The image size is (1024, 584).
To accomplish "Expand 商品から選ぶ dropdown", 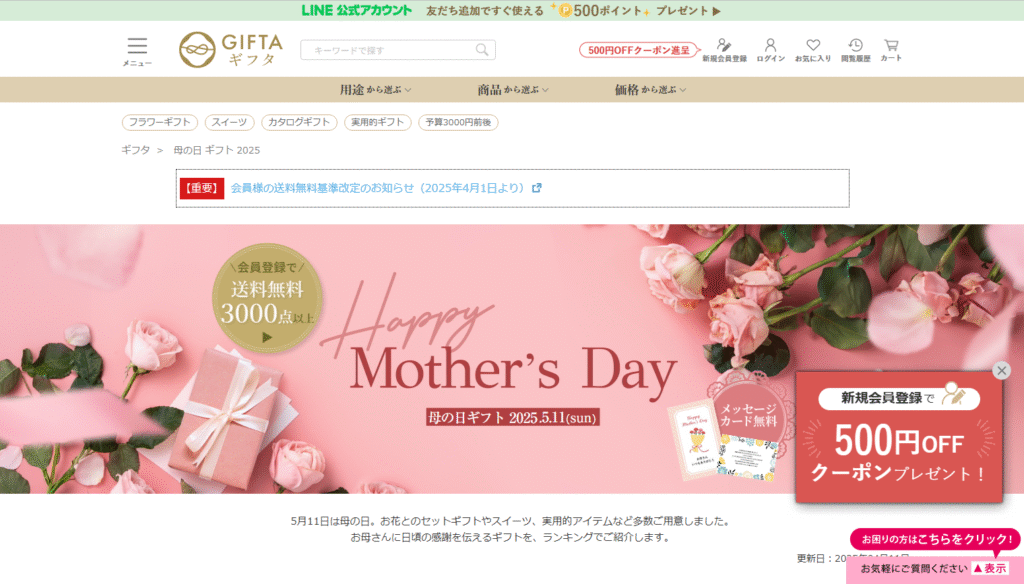I will (513, 89).
